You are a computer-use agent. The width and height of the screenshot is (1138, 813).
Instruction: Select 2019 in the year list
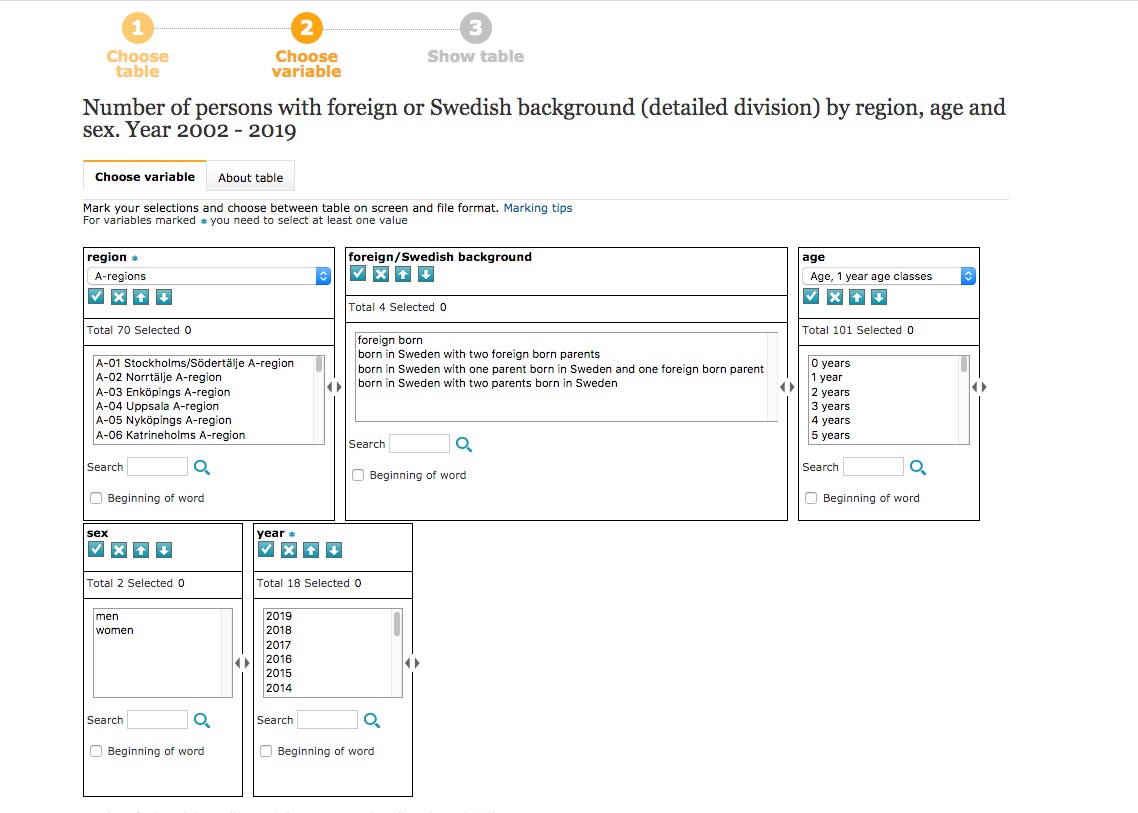pyautogui.click(x=279, y=616)
